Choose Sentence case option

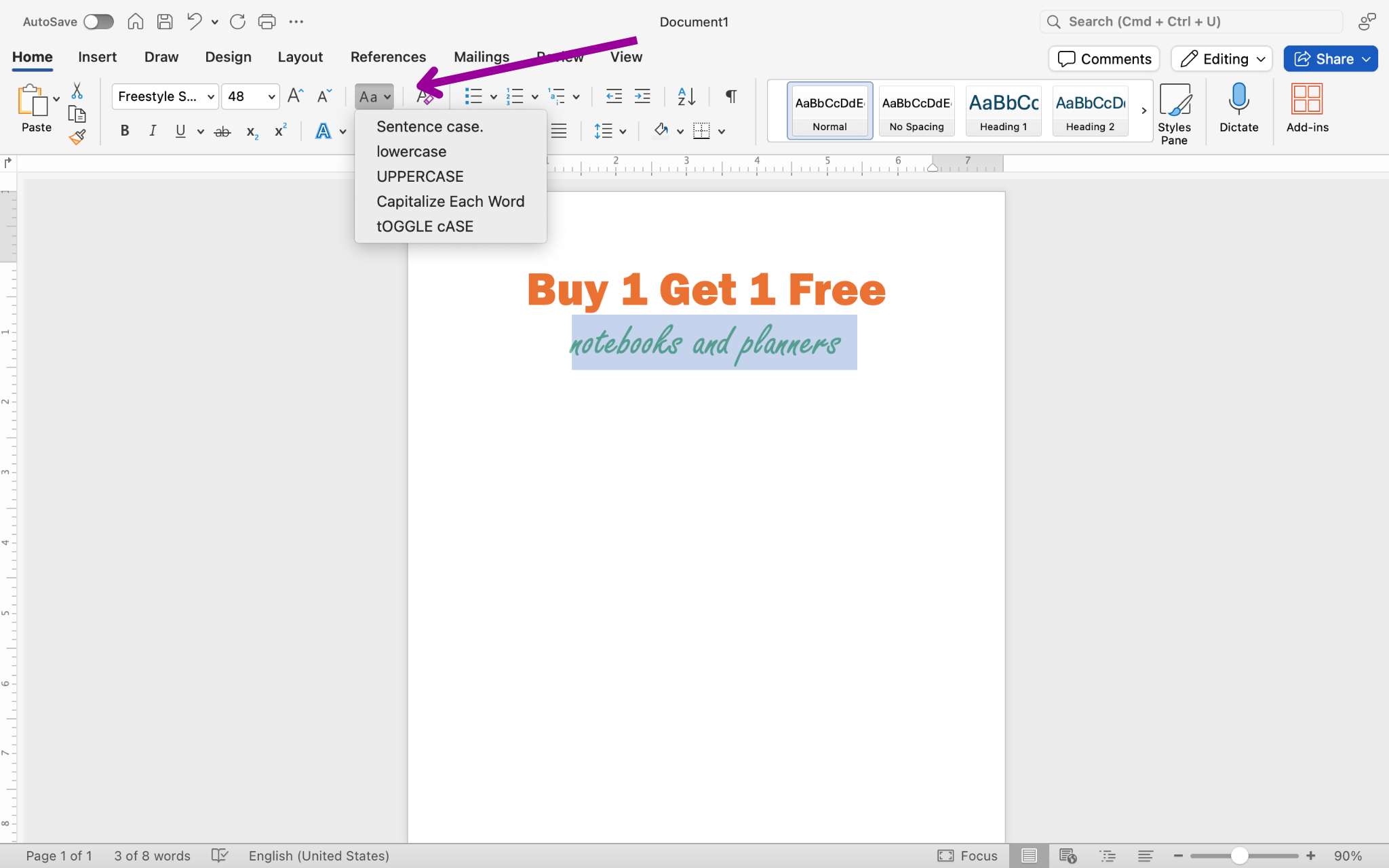[430, 127]
